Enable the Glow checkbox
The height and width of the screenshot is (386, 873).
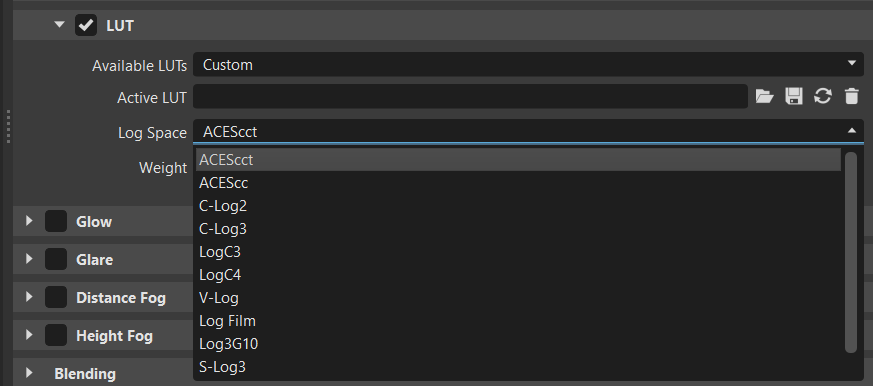[x=56, y=221]
